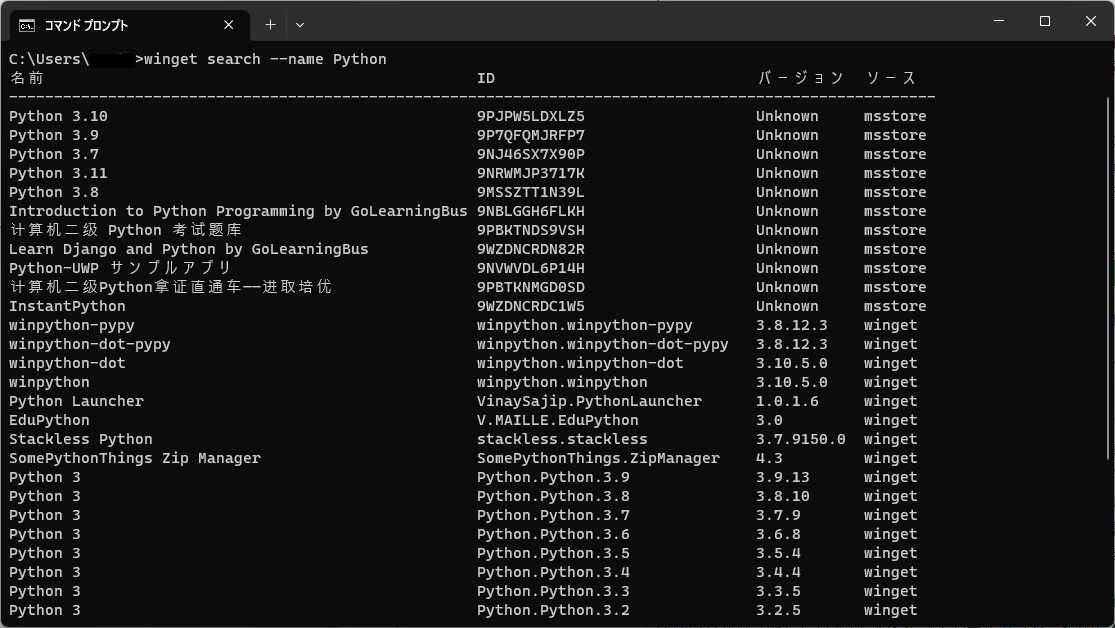Click the Python 3.9 name entry

(54, 135)
